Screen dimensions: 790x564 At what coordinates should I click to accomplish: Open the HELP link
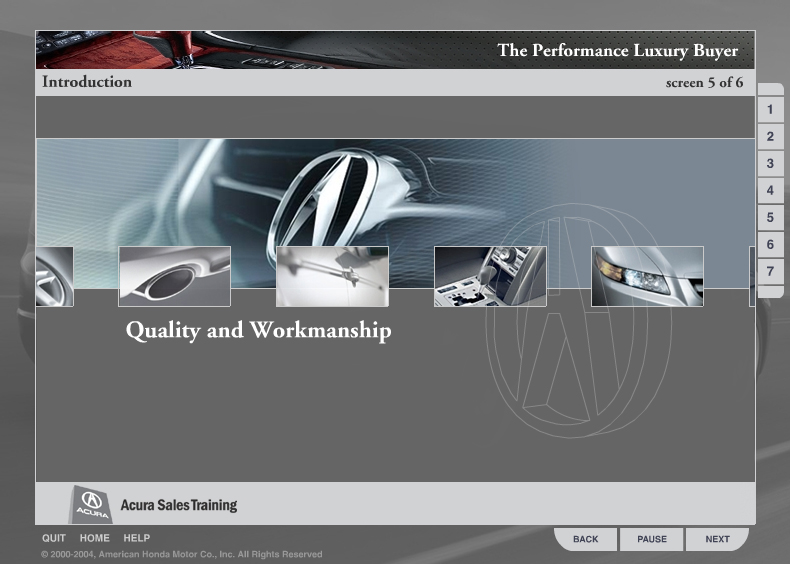[137, 538]
